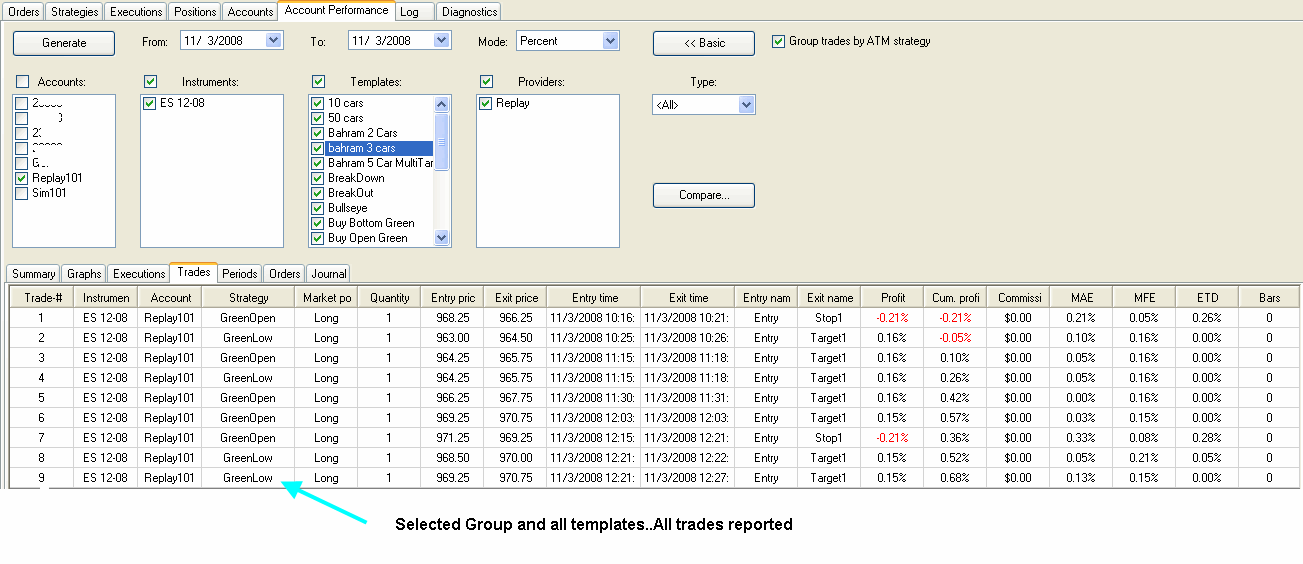Uncheck the BreakDown template checkbox
This screenshot has width=1303, height=564.
[x=318, y=178]
